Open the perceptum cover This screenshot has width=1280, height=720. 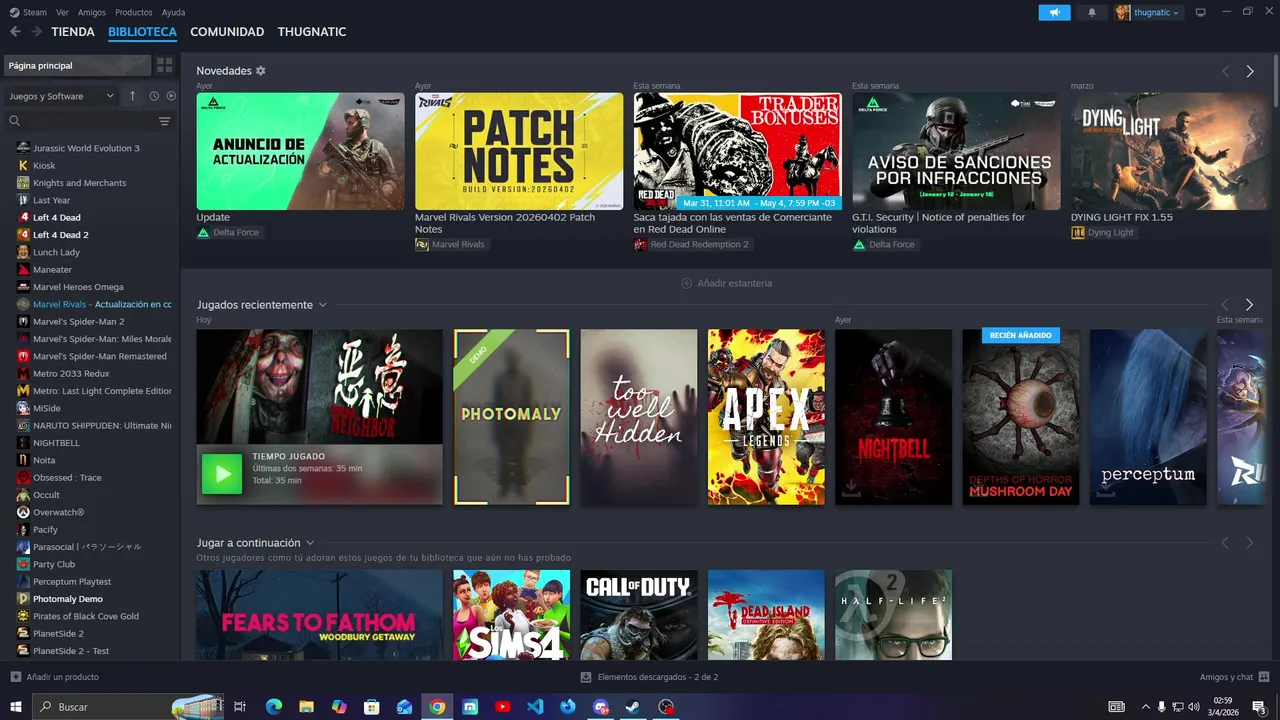(x=1148, y=417)
